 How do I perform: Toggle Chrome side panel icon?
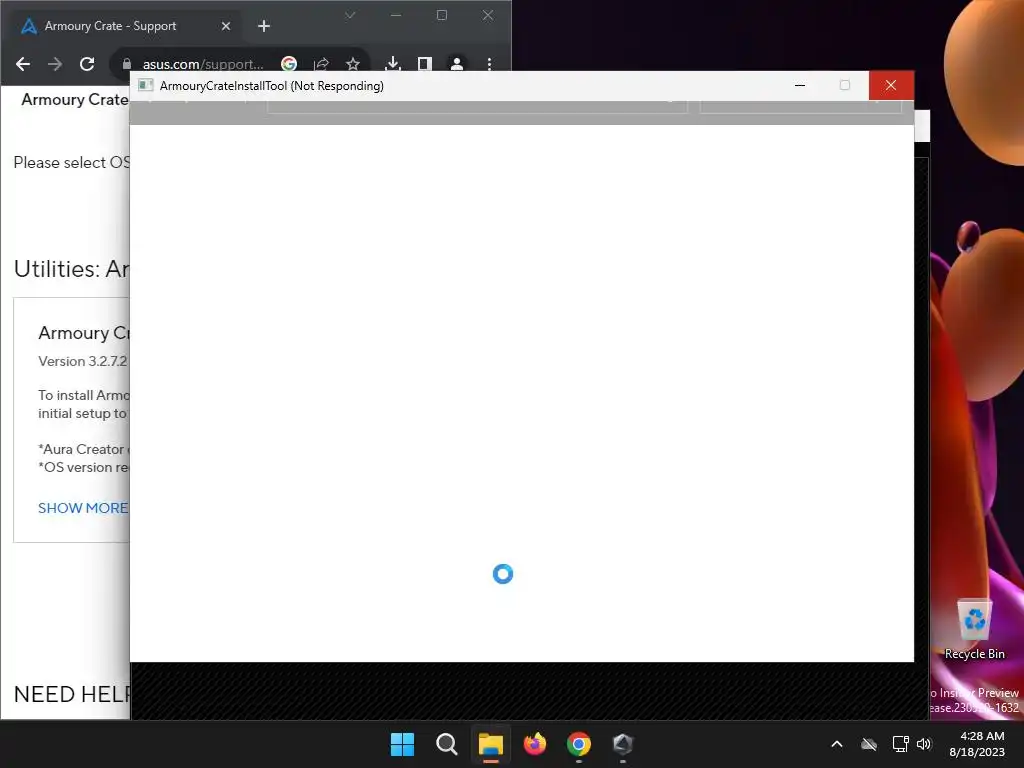(424, 64)
